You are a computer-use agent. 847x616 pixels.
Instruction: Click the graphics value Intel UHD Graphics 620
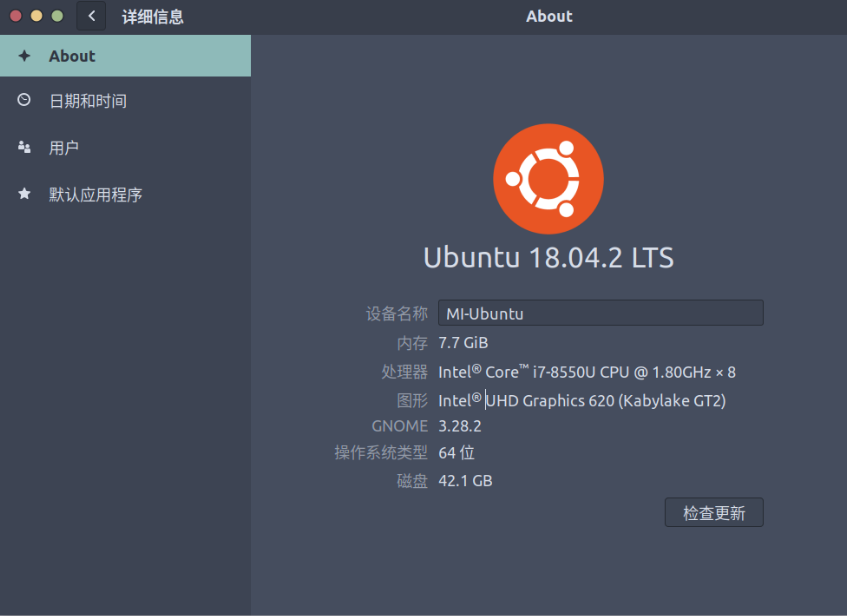point(582,400)
